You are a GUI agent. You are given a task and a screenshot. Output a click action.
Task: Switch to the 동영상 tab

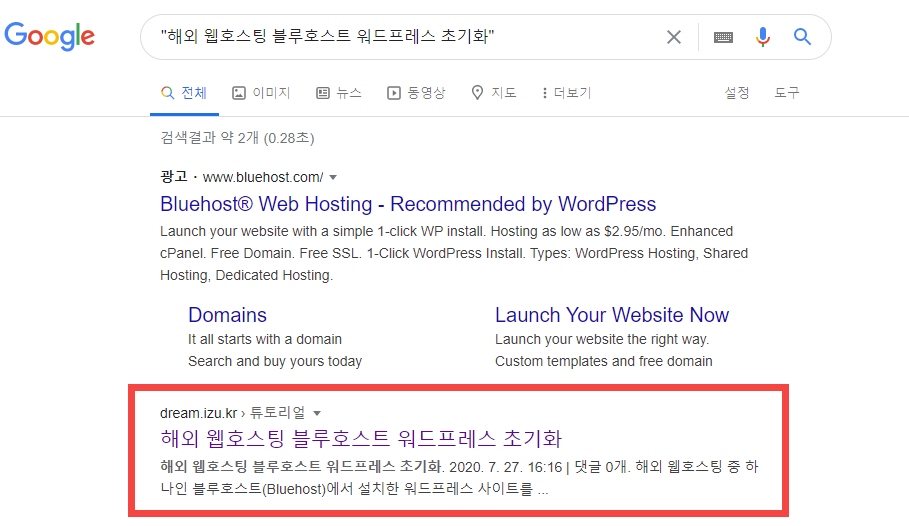pyautogui.click(x=416, y=93)
